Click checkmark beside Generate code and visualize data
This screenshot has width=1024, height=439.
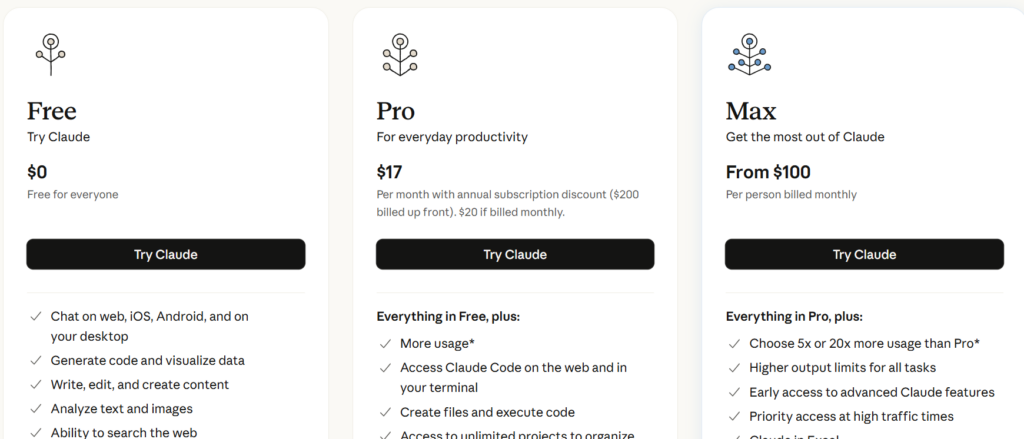(36, 360)
